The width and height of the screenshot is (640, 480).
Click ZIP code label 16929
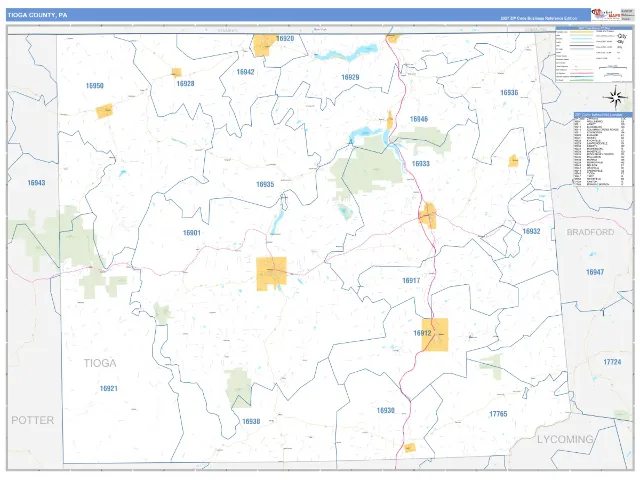click(x=350, y=77)
